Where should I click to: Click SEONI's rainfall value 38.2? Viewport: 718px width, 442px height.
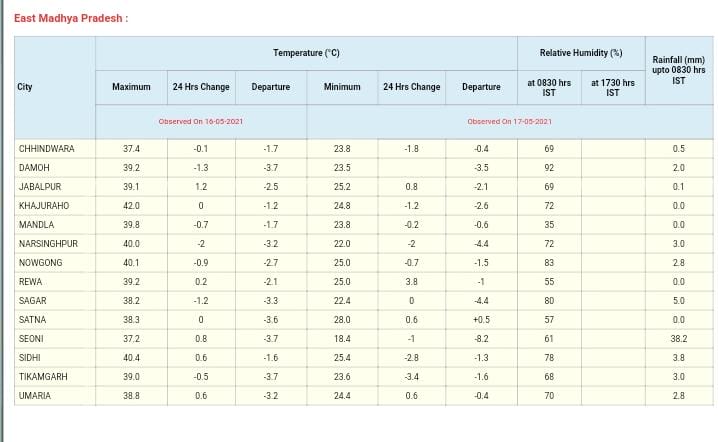(679, 339)
